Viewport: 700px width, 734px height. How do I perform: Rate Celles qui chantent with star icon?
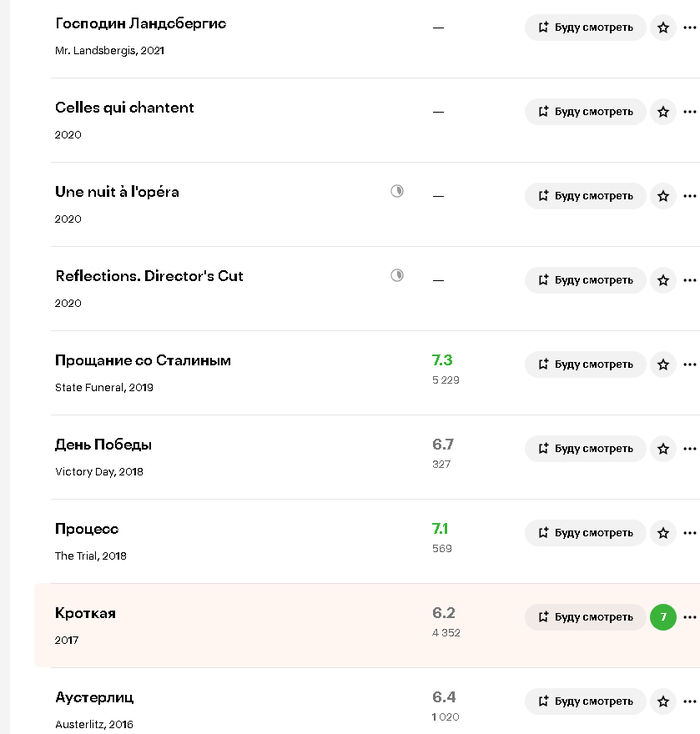click(x=663, y=112)
